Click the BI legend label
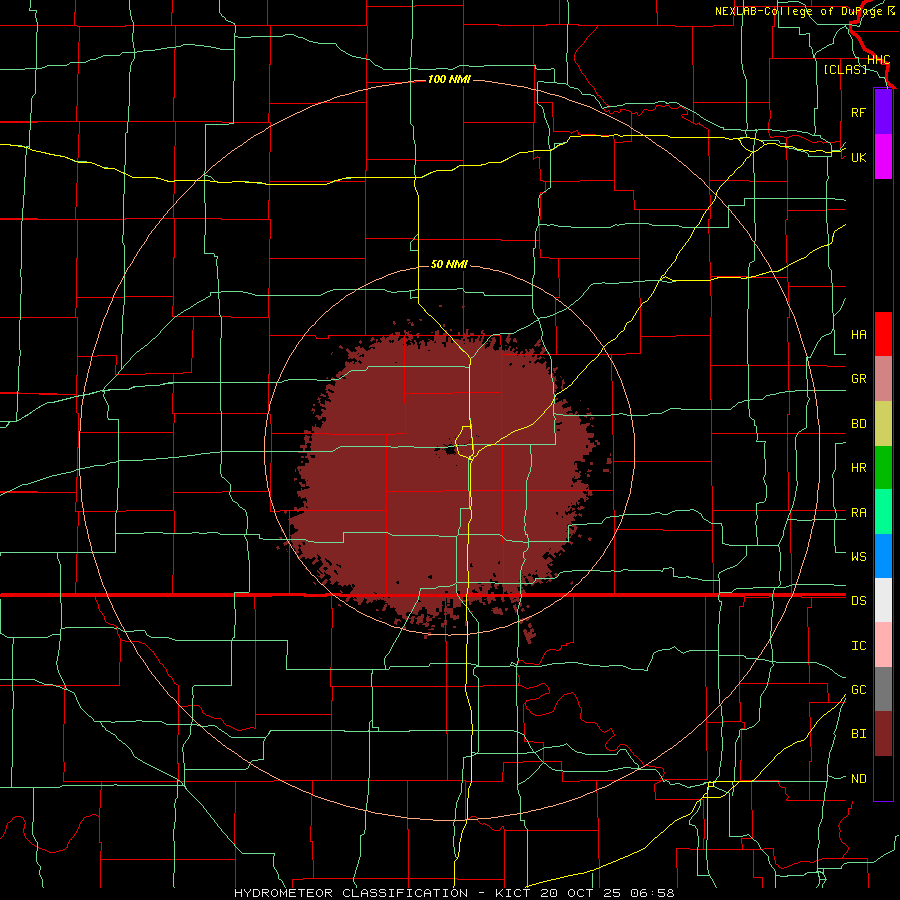The width and height of the screenshot is (900, 900). (x=858, y=734)
